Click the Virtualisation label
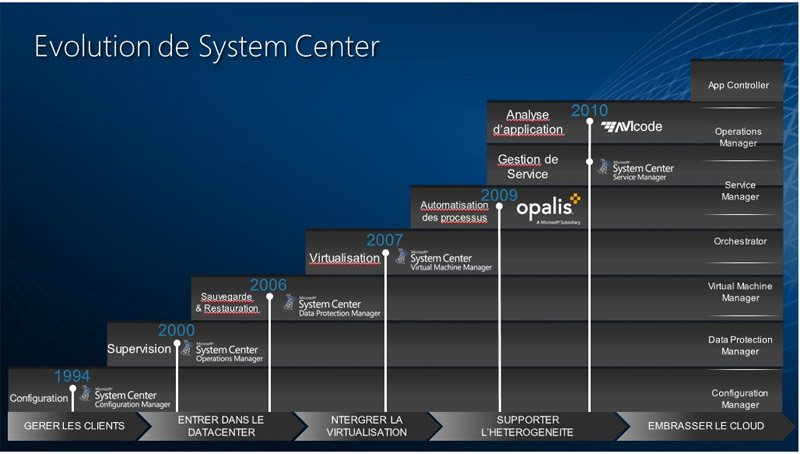The image size is (800, 454). tap(344, 258)
